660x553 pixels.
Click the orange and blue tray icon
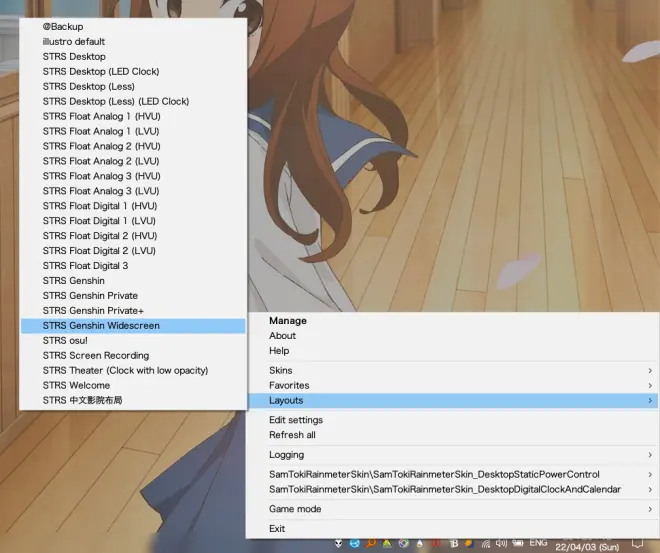pyautogui.click(x=469, y=544)
